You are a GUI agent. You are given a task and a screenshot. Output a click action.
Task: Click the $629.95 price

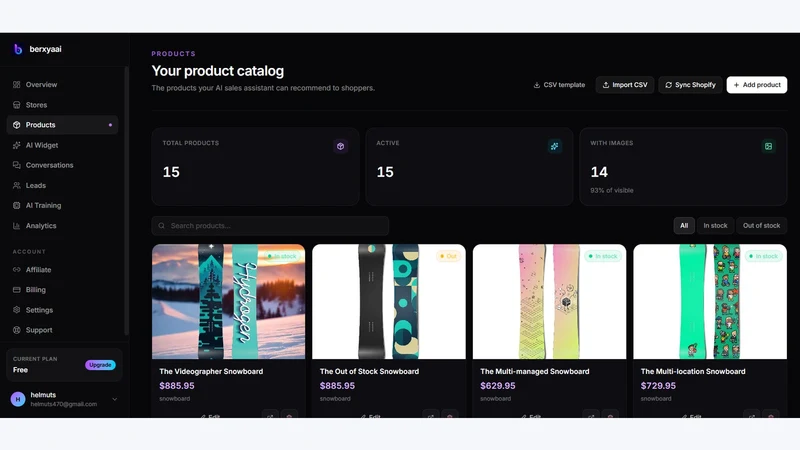(x=498, y=386)
